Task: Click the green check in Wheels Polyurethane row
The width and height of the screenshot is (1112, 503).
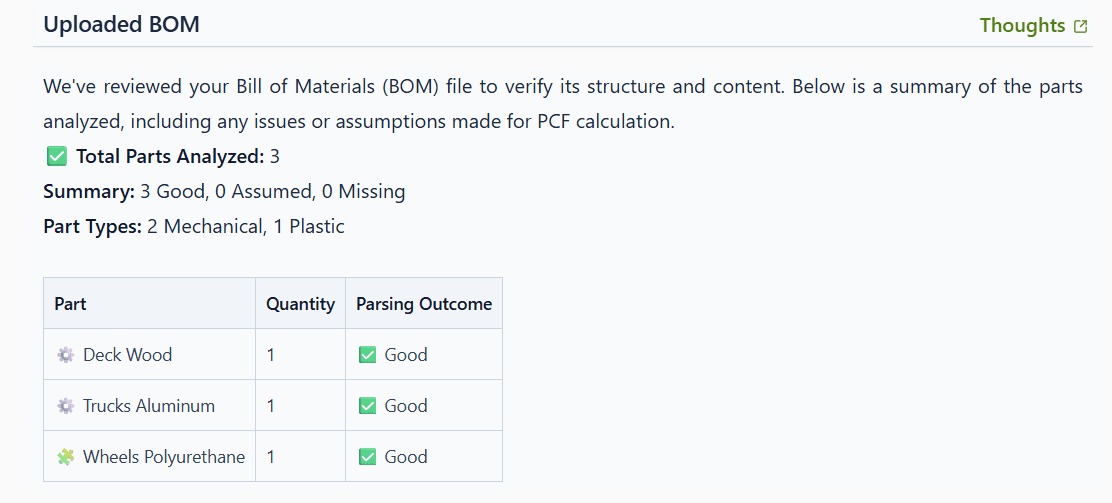Action: (367, 457)
